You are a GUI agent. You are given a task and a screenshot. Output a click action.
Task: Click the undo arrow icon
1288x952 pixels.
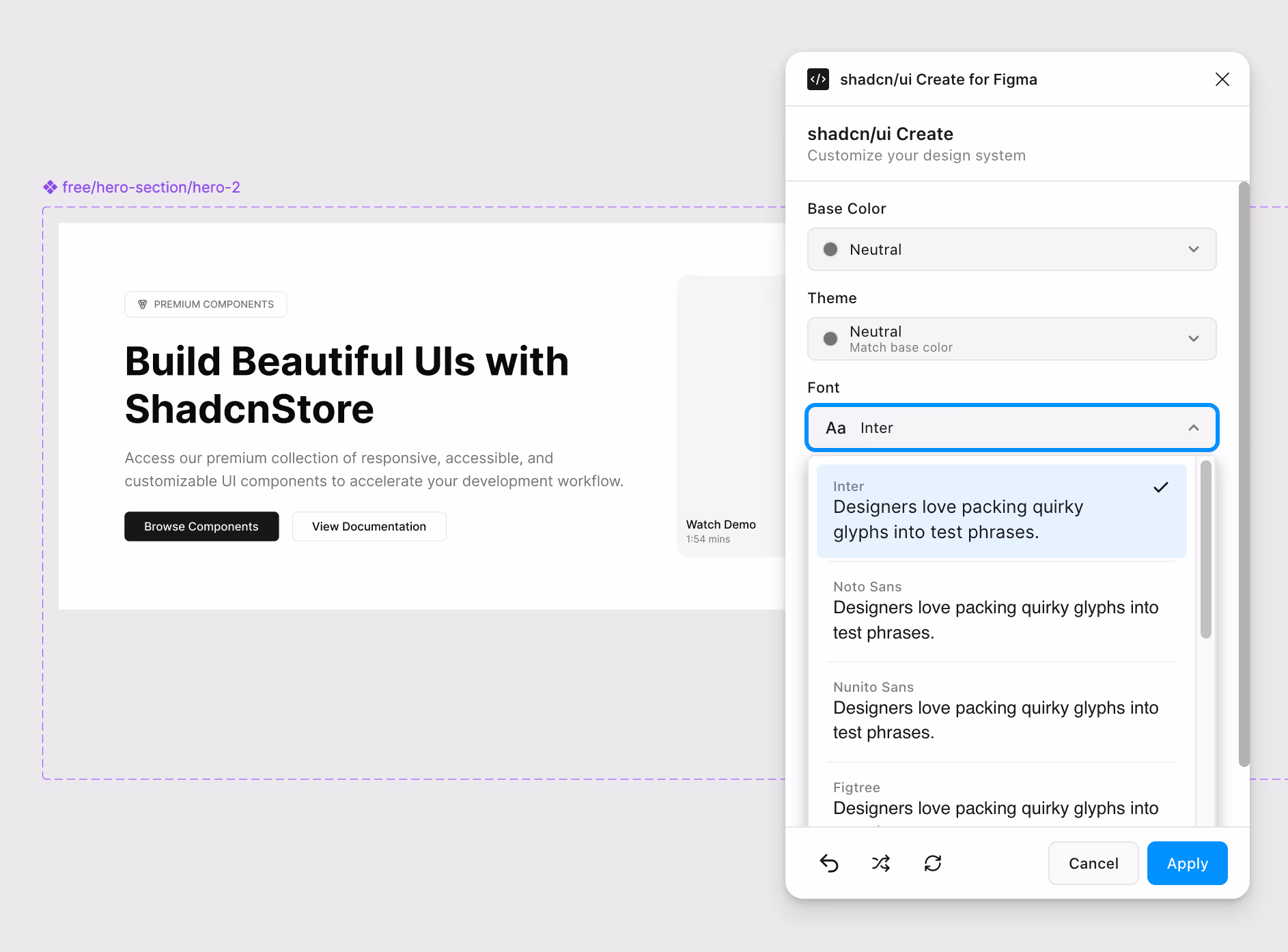(x=829, y=863)
